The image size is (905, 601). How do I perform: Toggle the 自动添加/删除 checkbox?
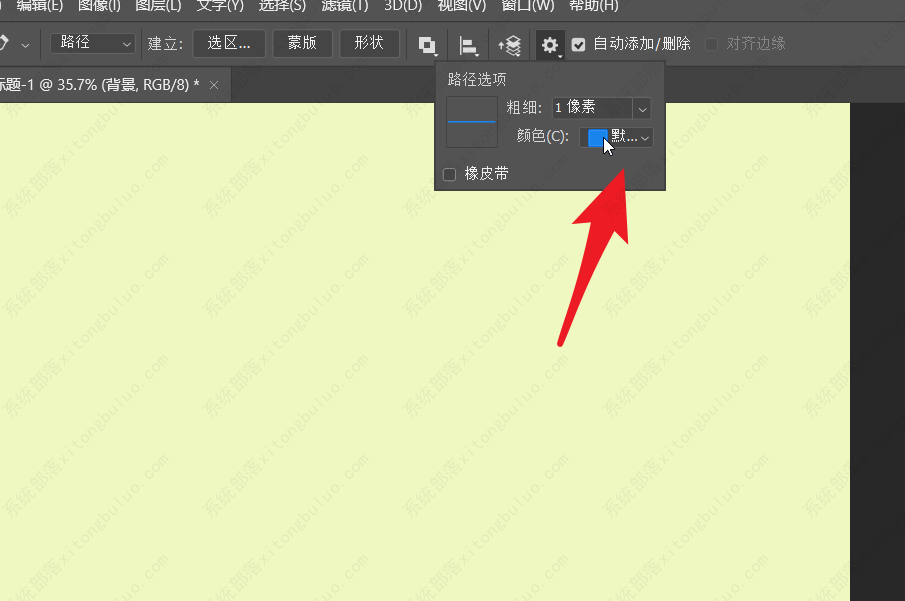coord(578,44)
